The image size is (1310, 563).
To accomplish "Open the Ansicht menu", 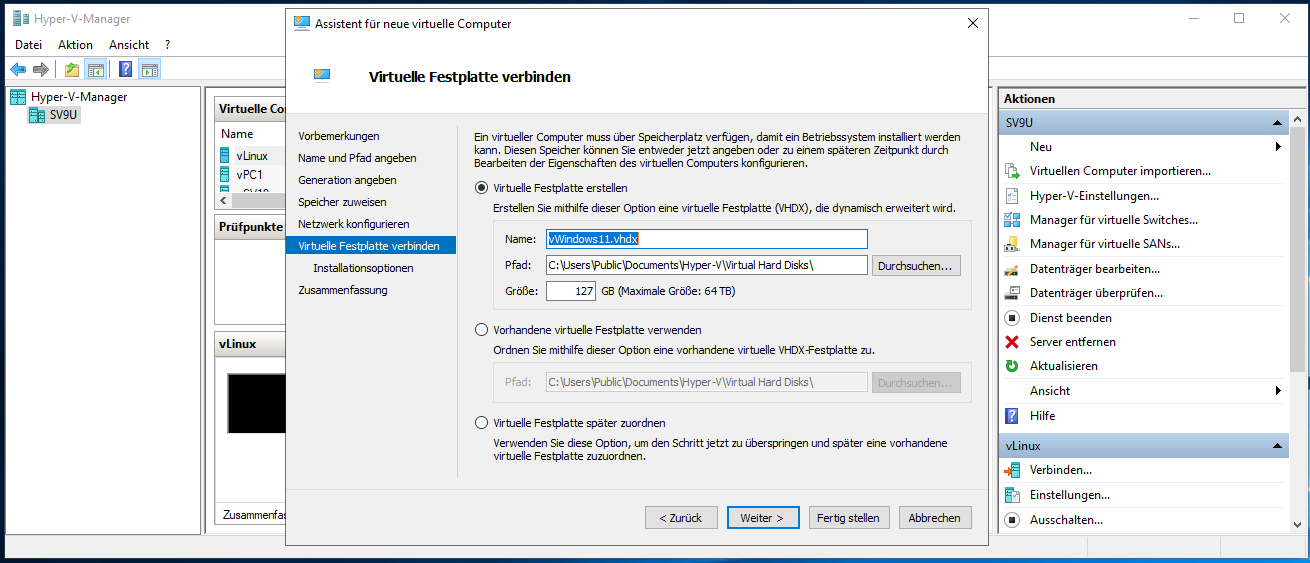I will pos(129,45).
